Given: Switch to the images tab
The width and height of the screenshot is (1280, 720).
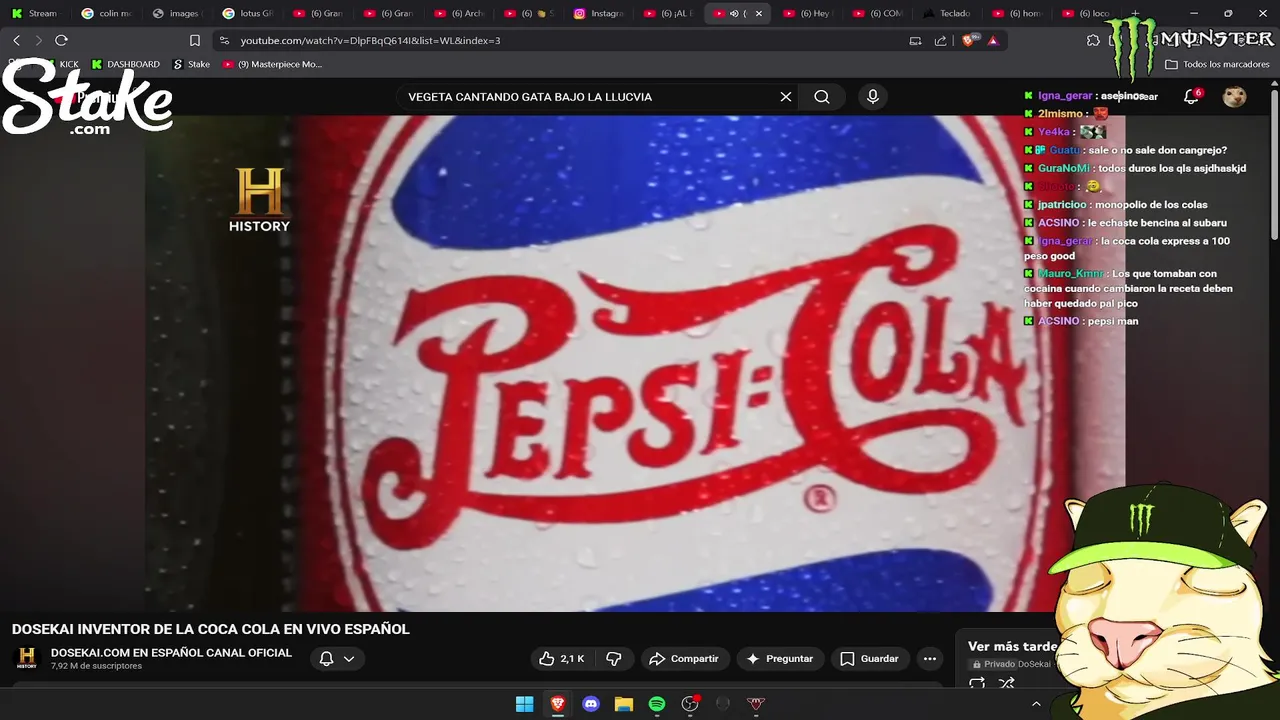Looking at the screenshot, I should 177,13.
